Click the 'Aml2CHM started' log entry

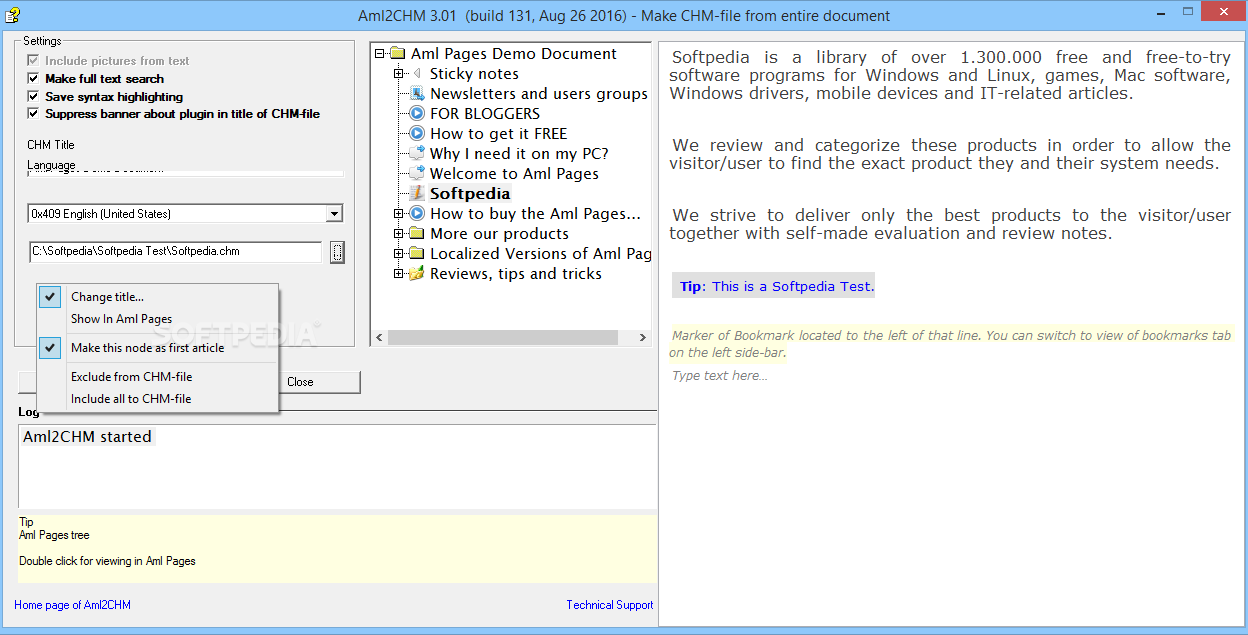point(87,437)
